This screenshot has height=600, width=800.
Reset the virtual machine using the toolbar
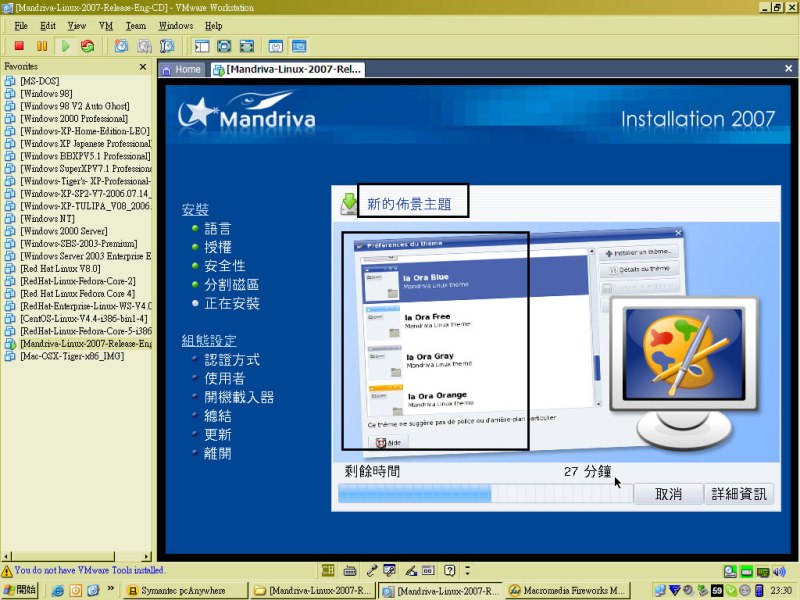(x=88, y=46)
